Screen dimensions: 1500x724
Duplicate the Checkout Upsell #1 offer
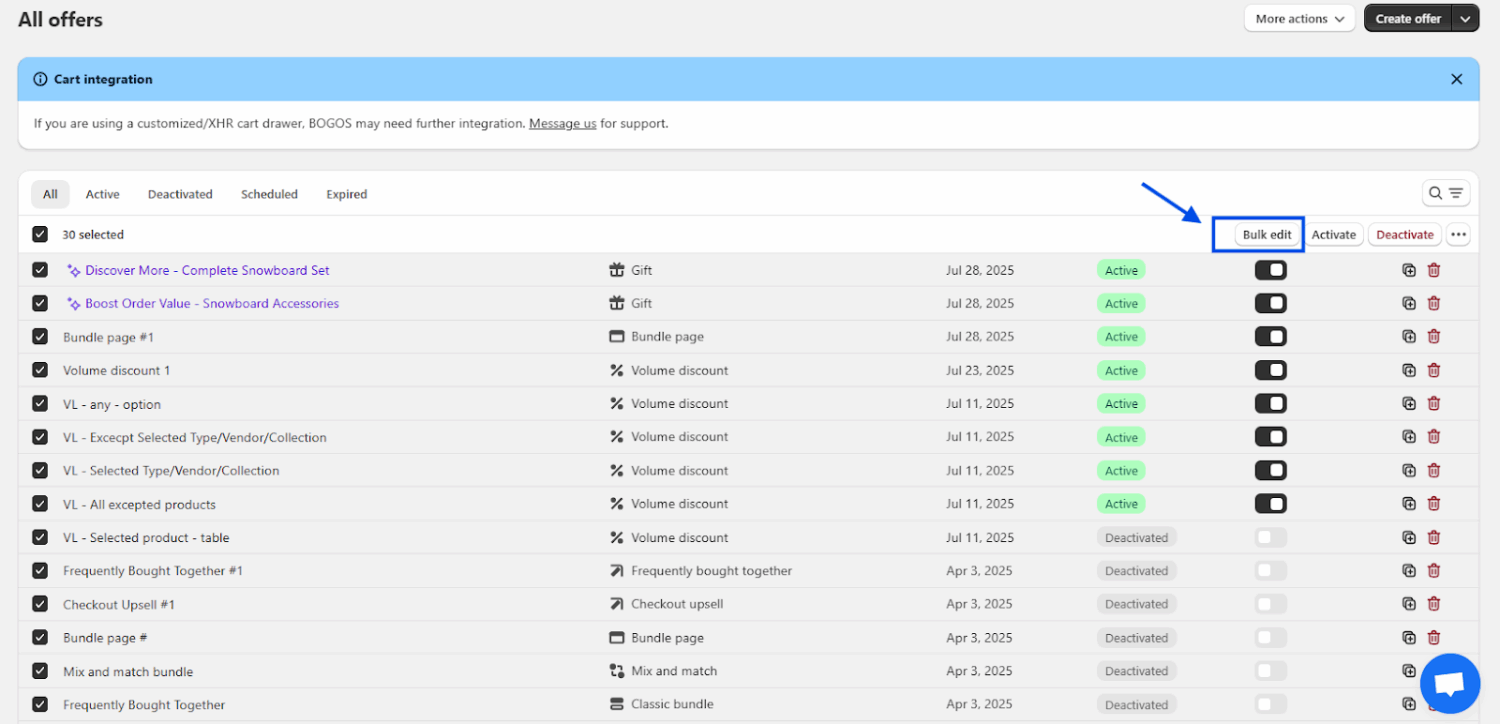tap(1409, 604)
